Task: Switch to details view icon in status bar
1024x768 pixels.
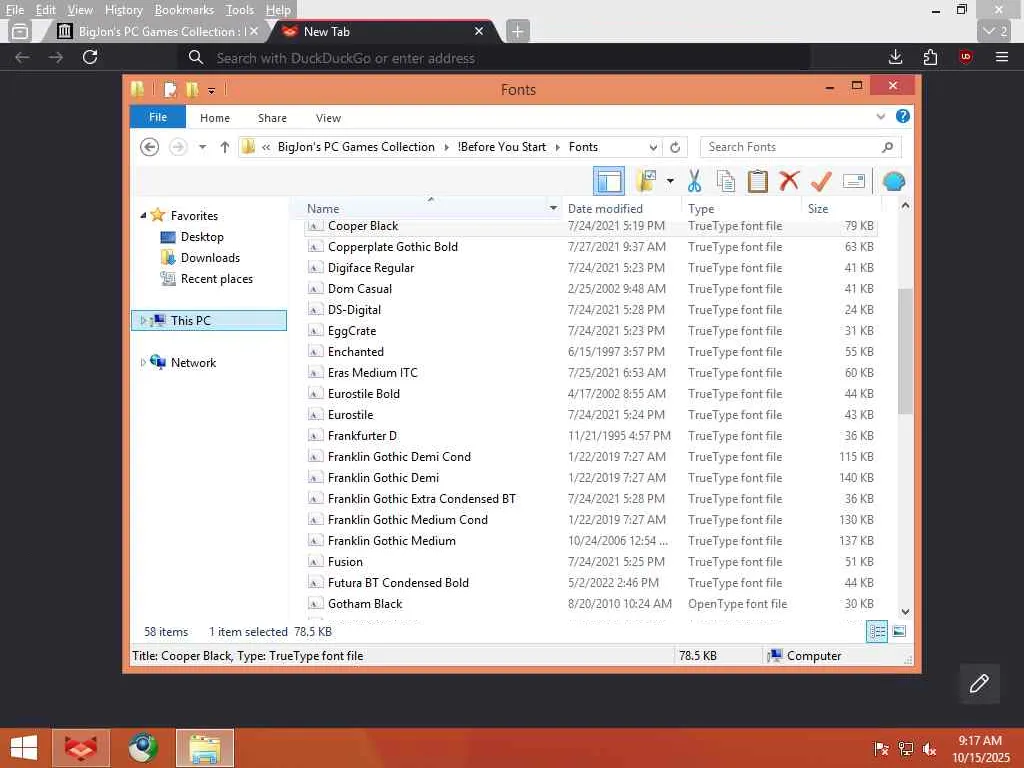Action: pyautogui.click(x=876, y=632)
